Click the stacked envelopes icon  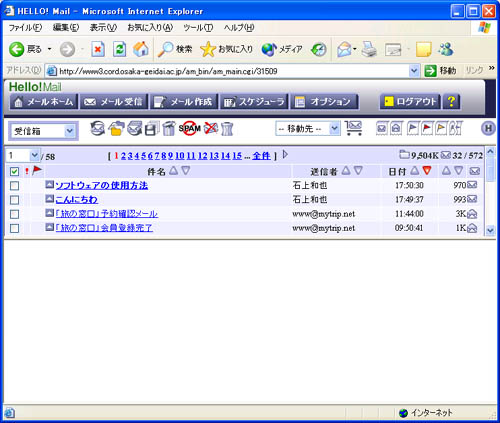(x=135, y=128)
